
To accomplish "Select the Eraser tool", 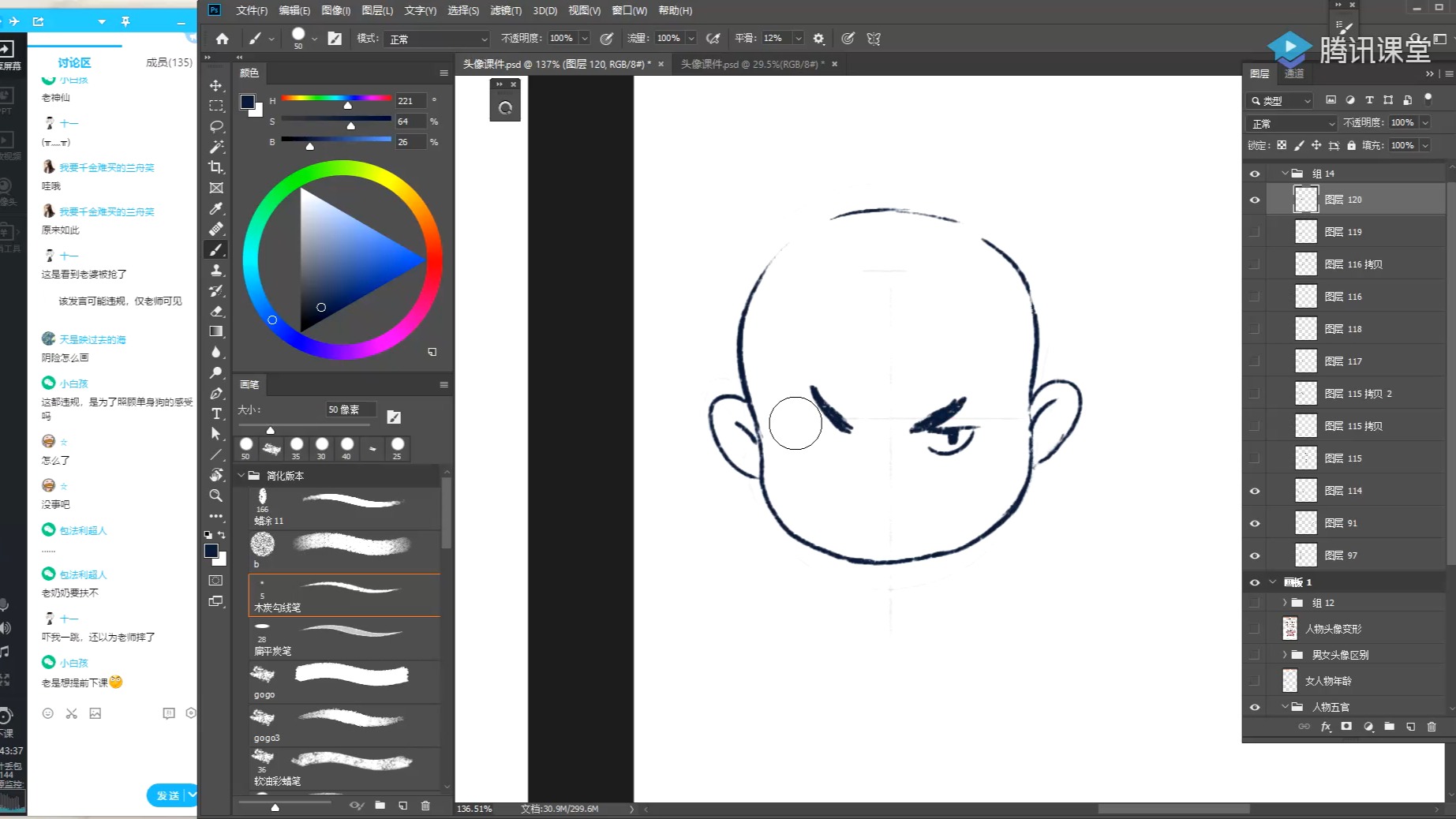I will [215, 311].
